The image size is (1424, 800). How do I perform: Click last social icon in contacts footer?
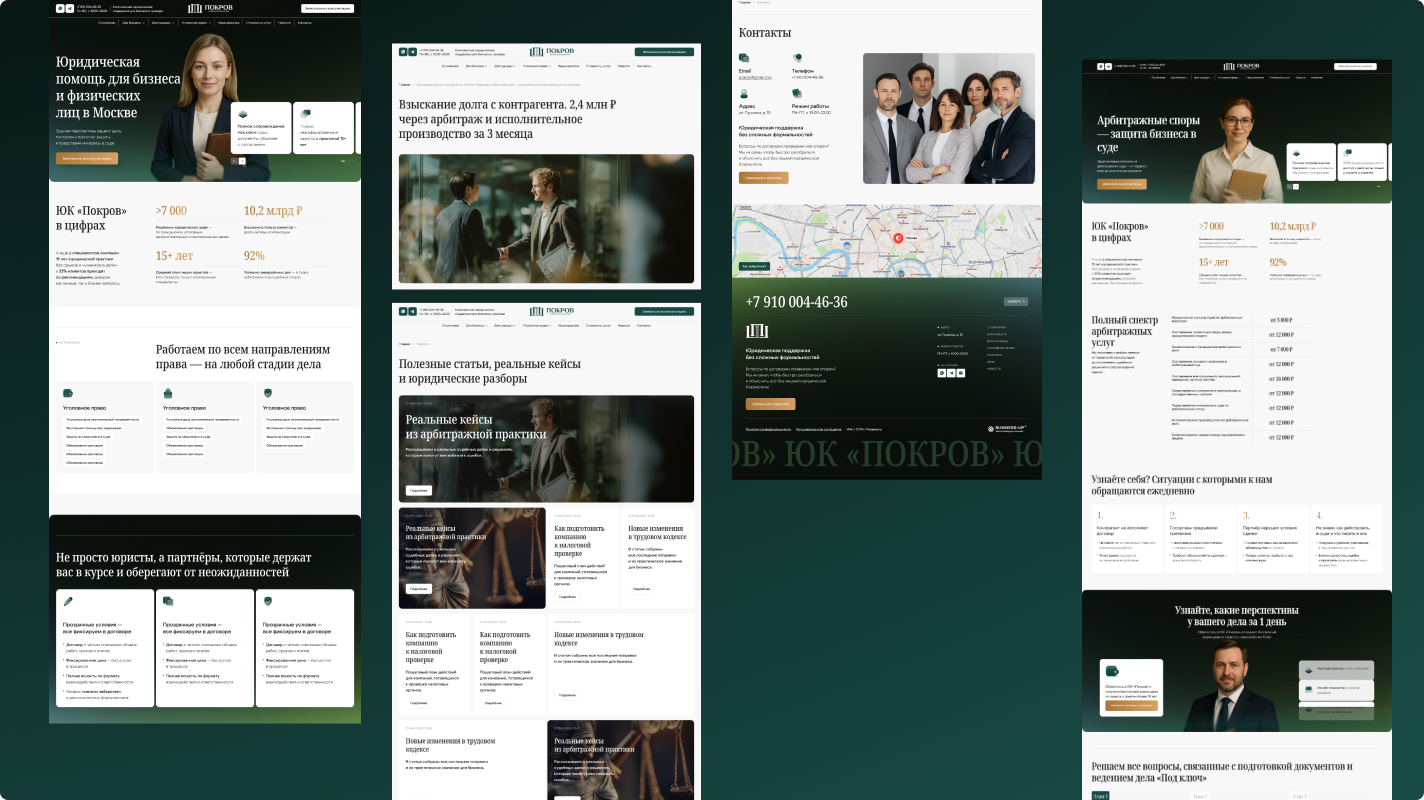click(961, 373)
